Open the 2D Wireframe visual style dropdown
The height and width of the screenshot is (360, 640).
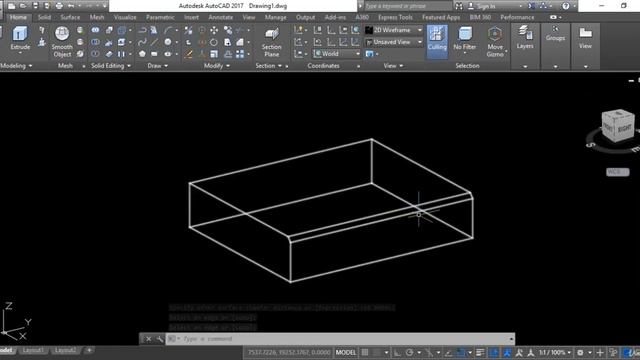pyautogui.click(x=394, y=30)
